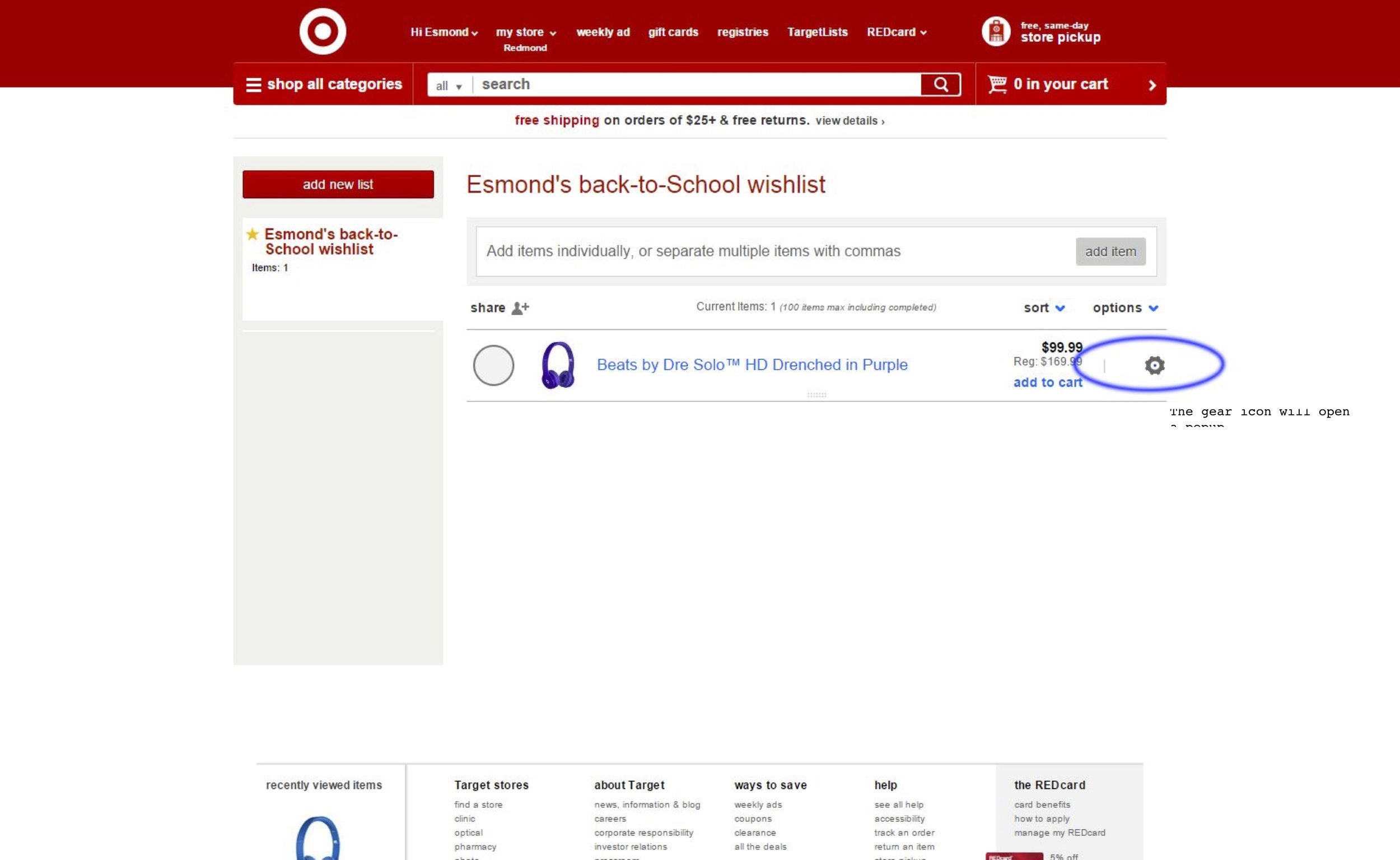Click the add item button
Image resolution: width=1400 pixels, height=860 pixels.
[1110, 251]
